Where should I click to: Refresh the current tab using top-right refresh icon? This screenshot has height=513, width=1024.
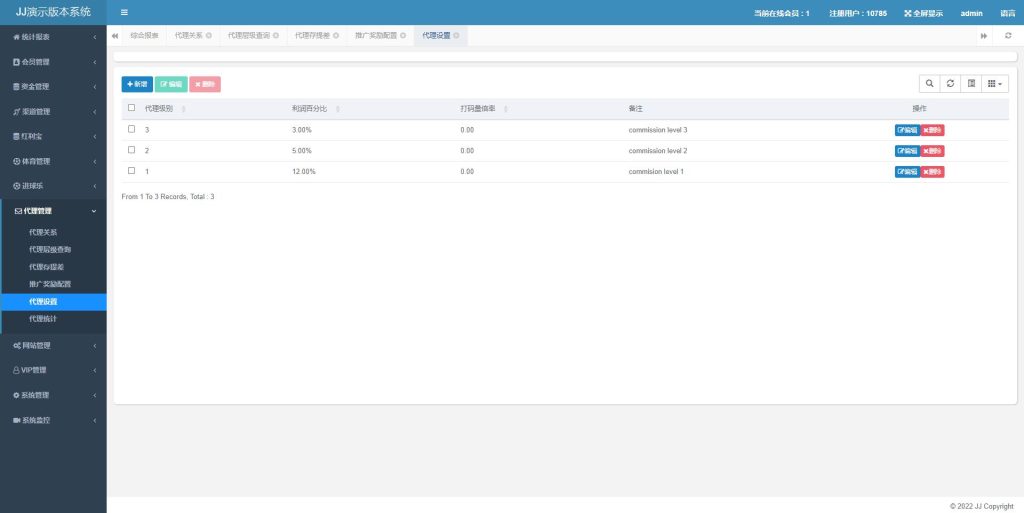1008,36
